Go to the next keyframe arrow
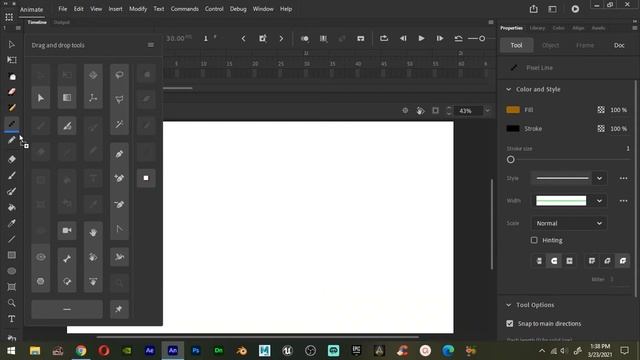The height and width of the screenshot is (360, 640). tap(281, 38)
